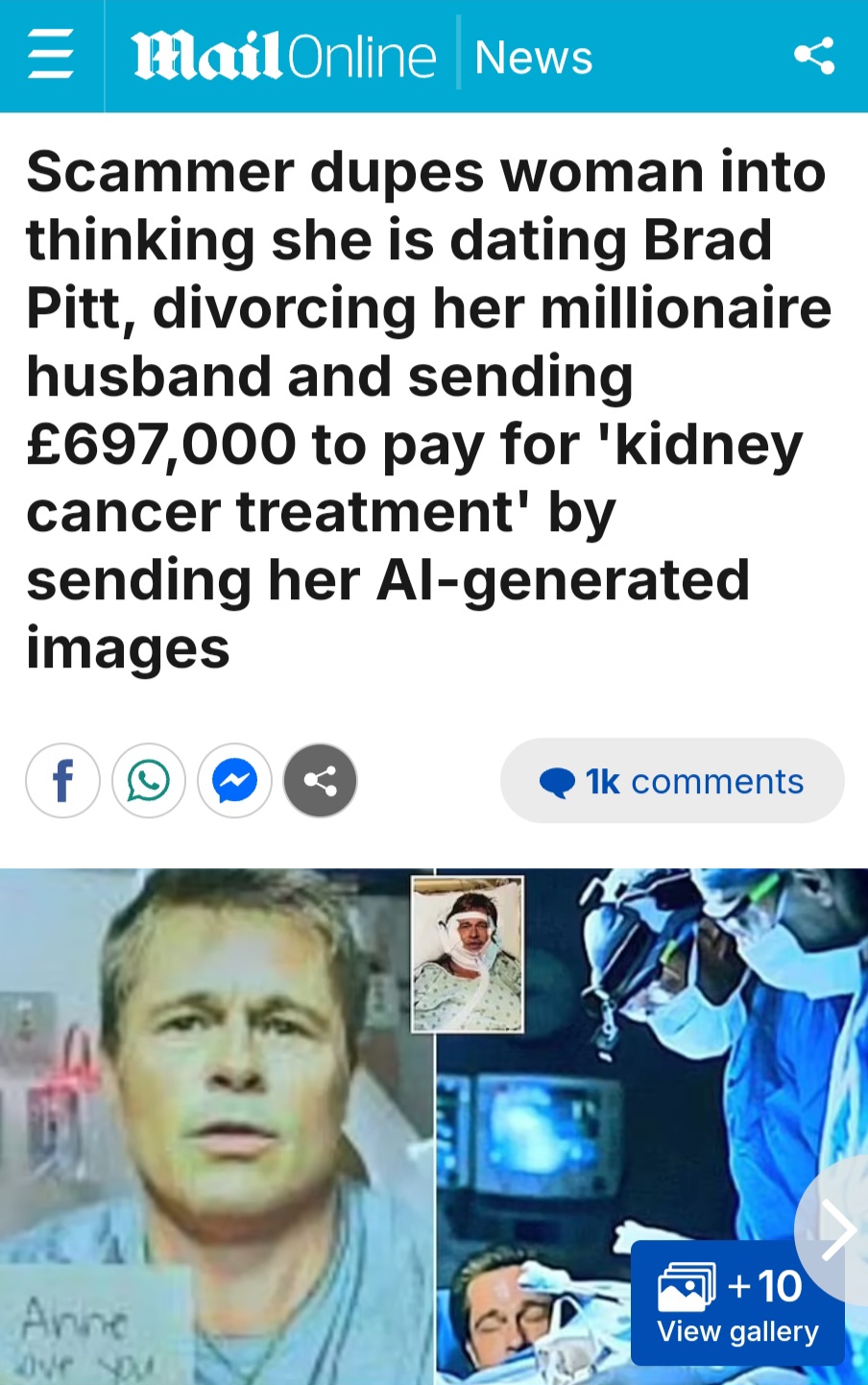Image resolution: width=868 pixels, height=1385 pixels.
Task: Open the surgeons operating photo
Action: coord(652,1127)
